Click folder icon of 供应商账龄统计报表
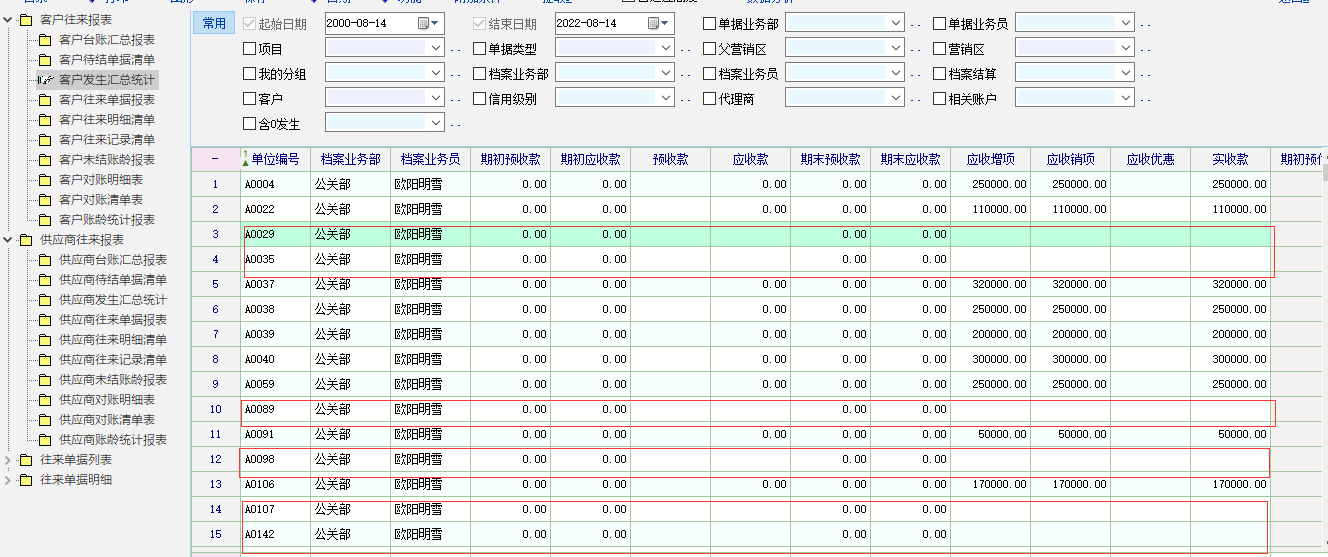Screen dimensions: 1328x557 pyautogui.click(x=45, y=440)
